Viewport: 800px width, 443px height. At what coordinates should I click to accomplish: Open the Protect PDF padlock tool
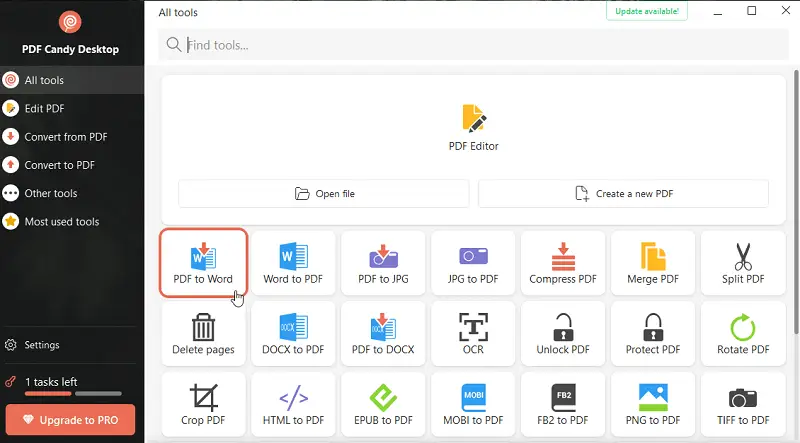coord(653,333)
